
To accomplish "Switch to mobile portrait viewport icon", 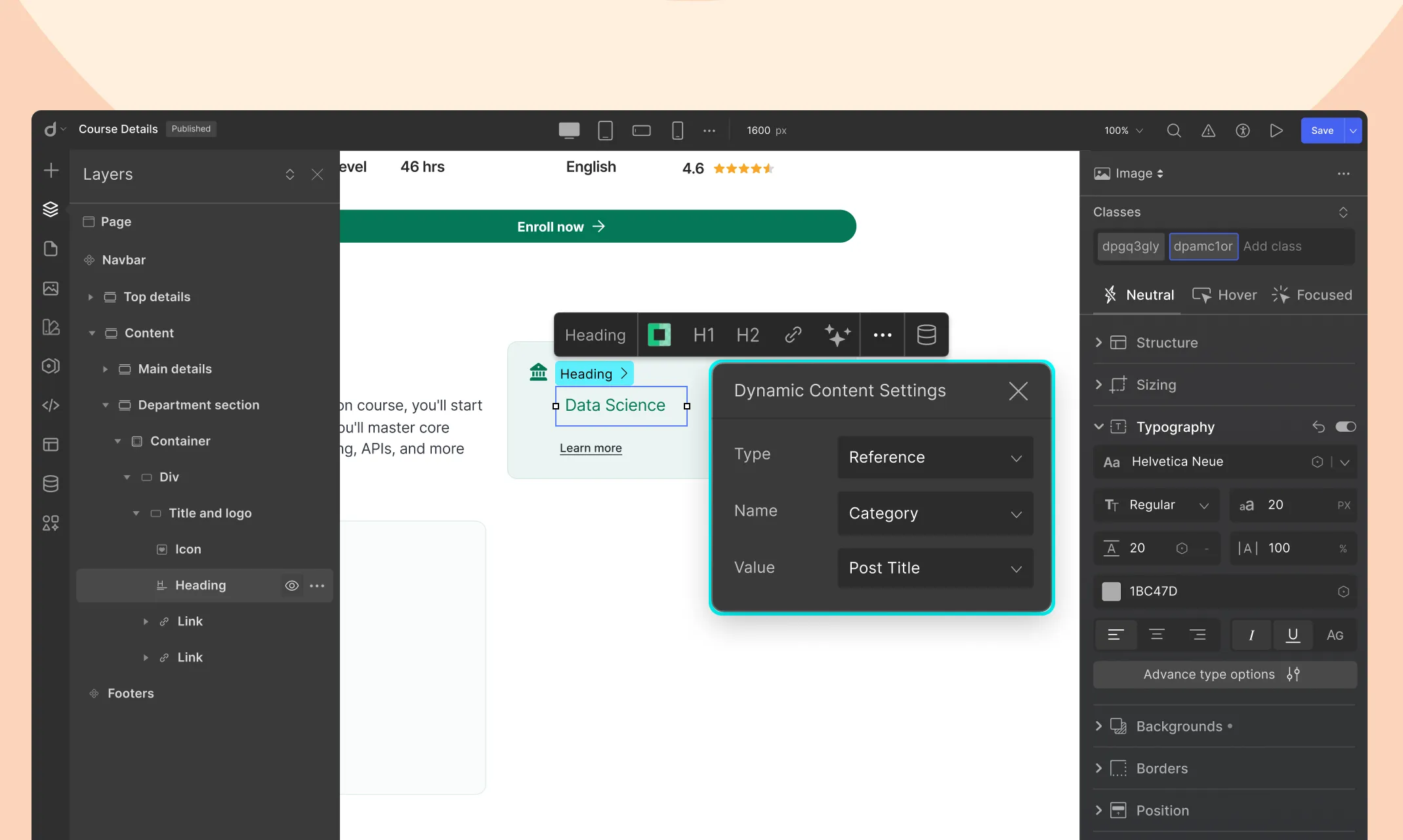I will 678,131.
